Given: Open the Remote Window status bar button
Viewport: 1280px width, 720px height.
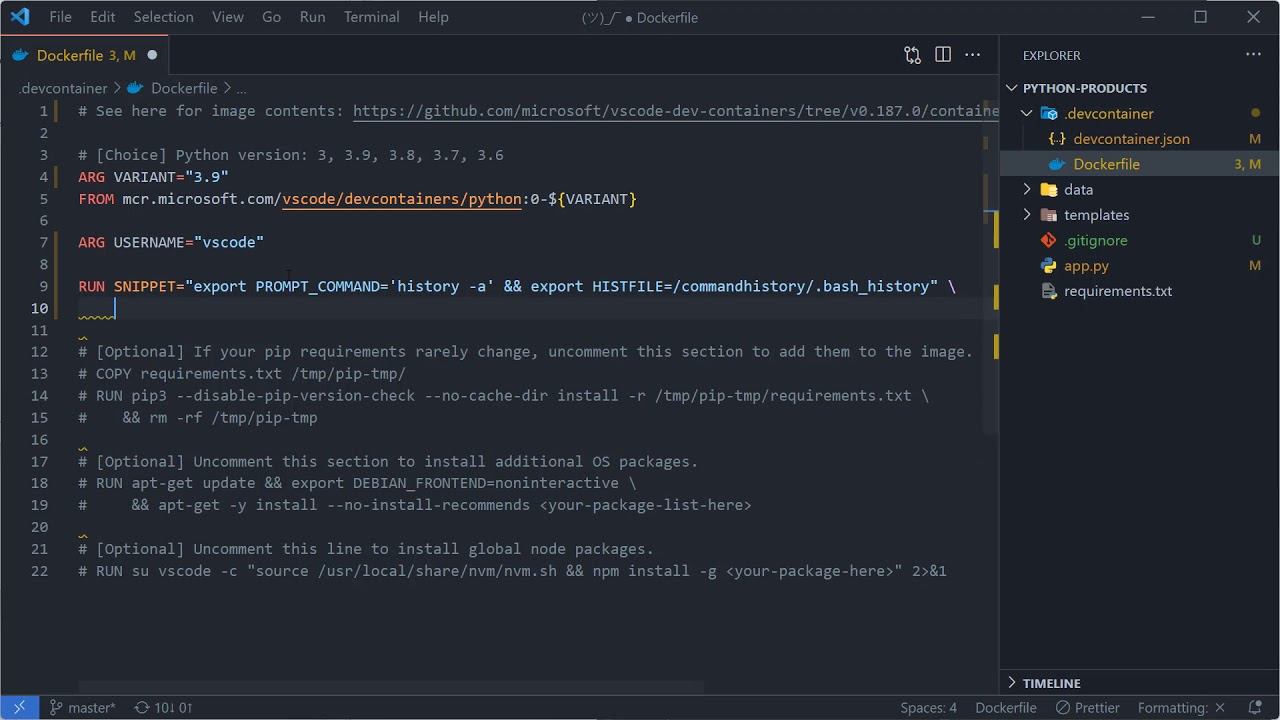Looking at the screenshot, I should point(19,707).
